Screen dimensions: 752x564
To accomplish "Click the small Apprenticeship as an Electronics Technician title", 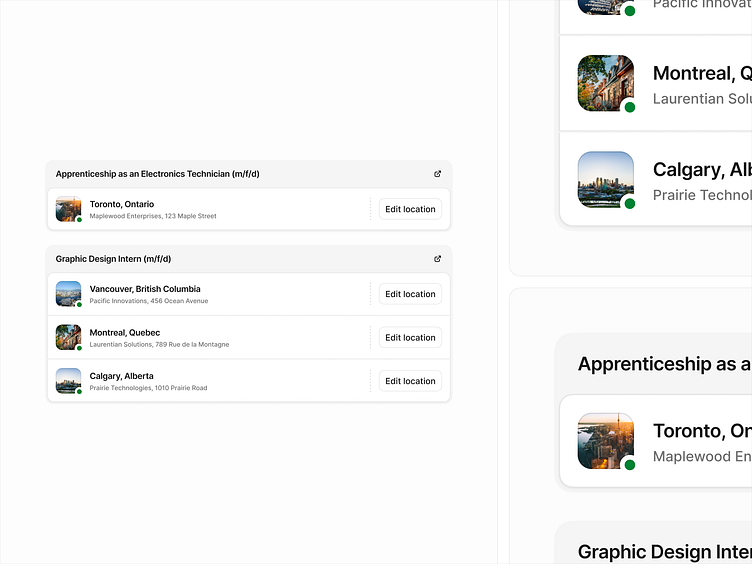I will (157, 174).
